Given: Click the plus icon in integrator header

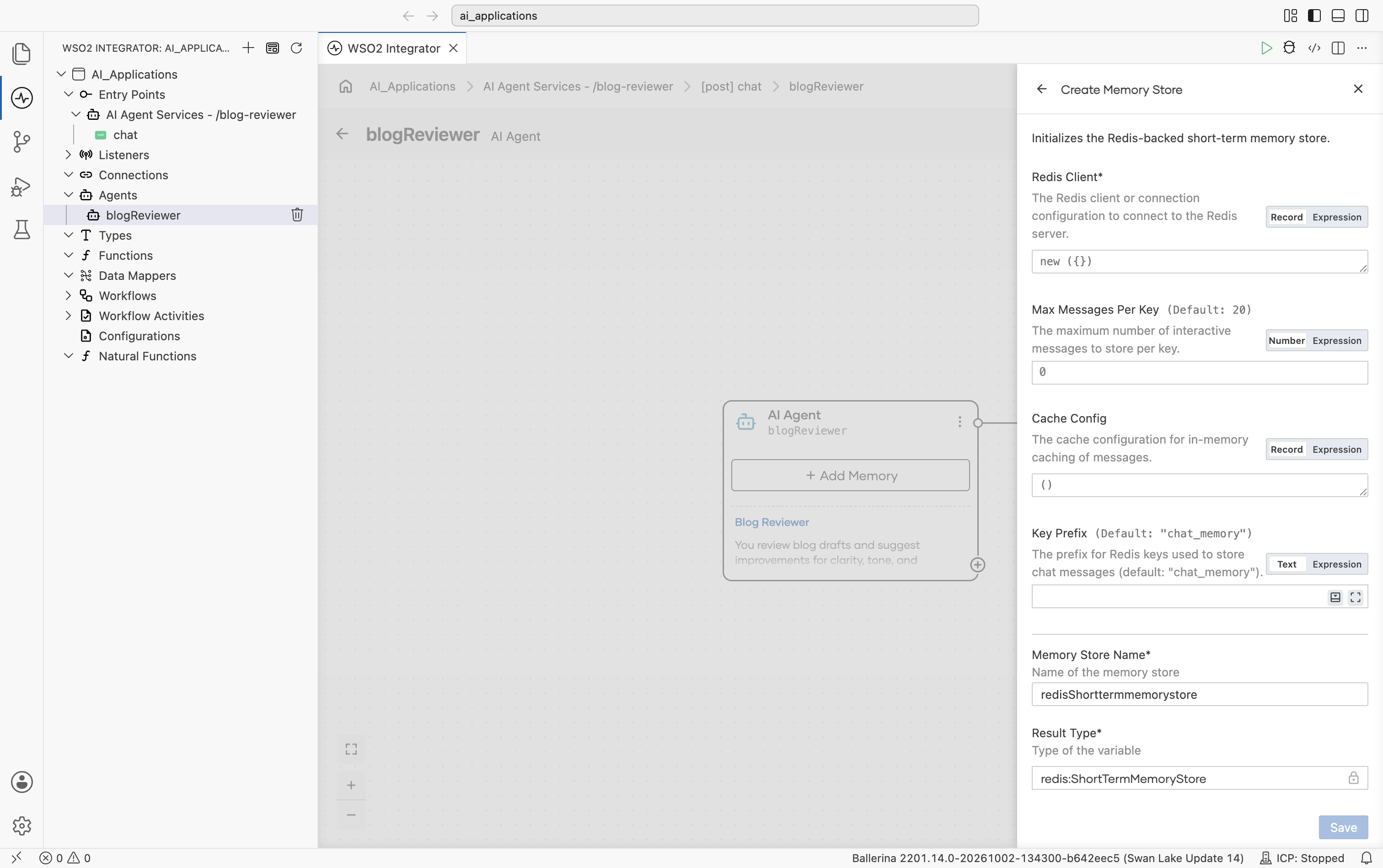Looking at the screenshot, I should coord(248,48).
